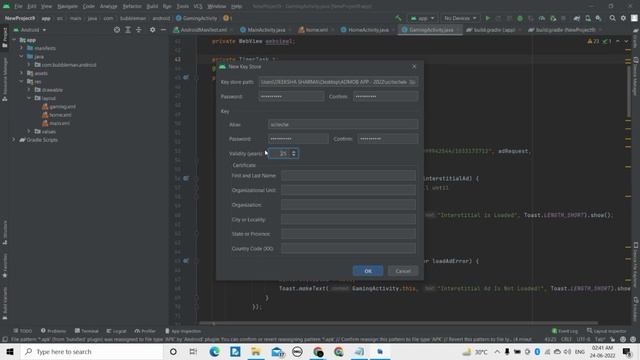Image resolution: width=640 pixels, height=360 pixels.
Task: Open the Logcat tool window
Action: pyautogui.click(x=116, y=331)
